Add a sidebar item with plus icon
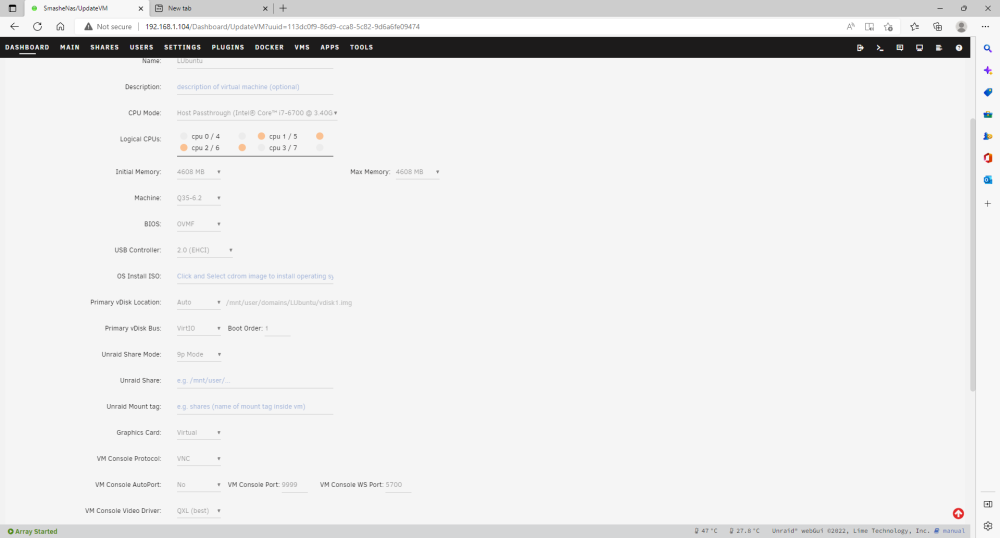Screen dimensions: 1000x538 [x=988, y=203]
